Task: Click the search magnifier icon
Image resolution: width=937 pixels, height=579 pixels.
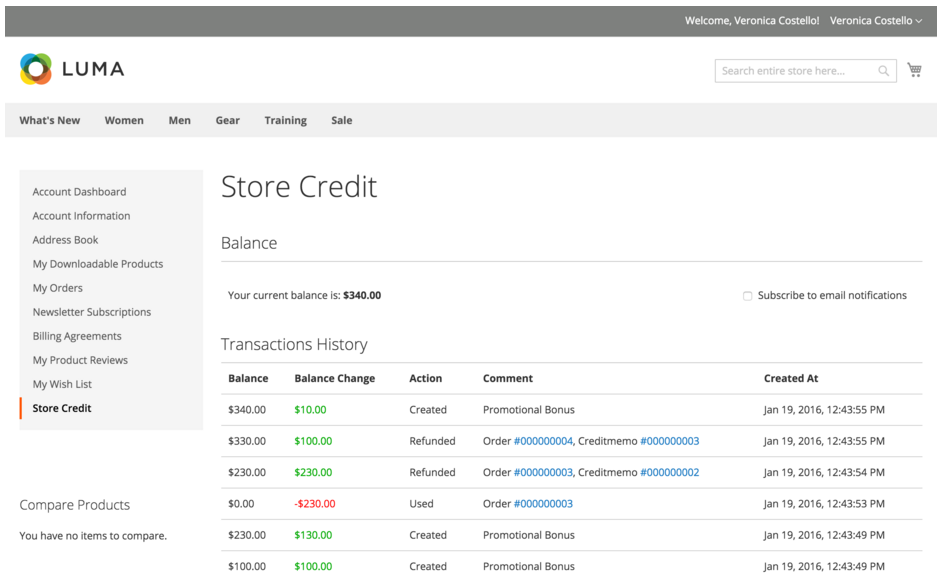Action: 884,71
